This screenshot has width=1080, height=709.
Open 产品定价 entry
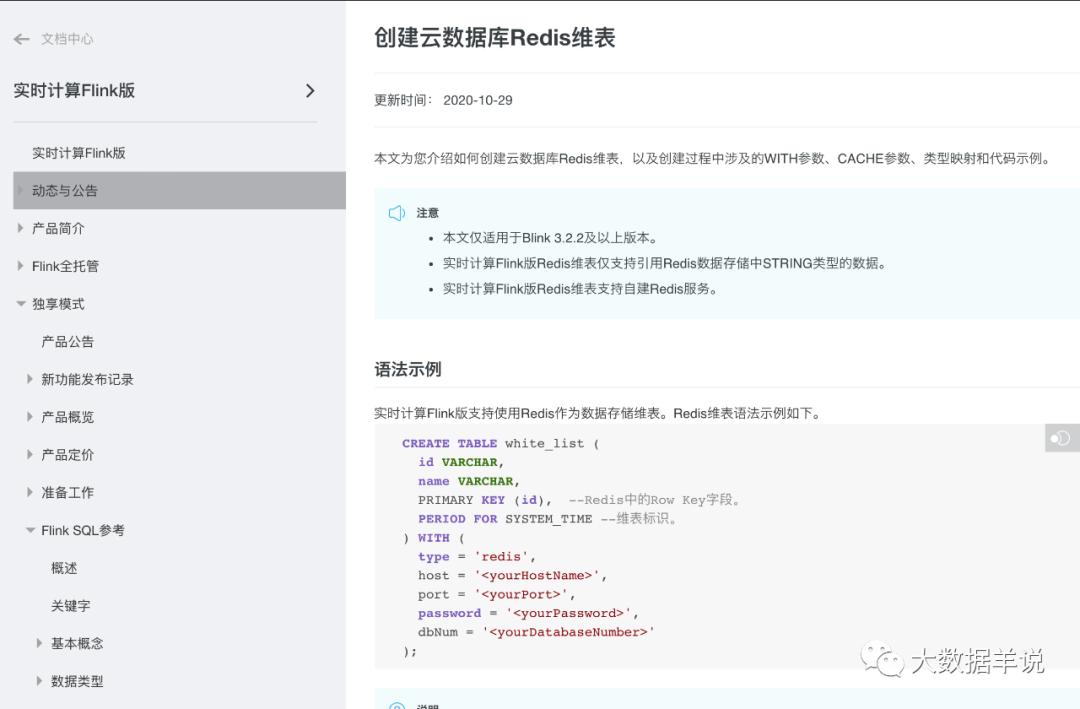click(x=68, y=455)
